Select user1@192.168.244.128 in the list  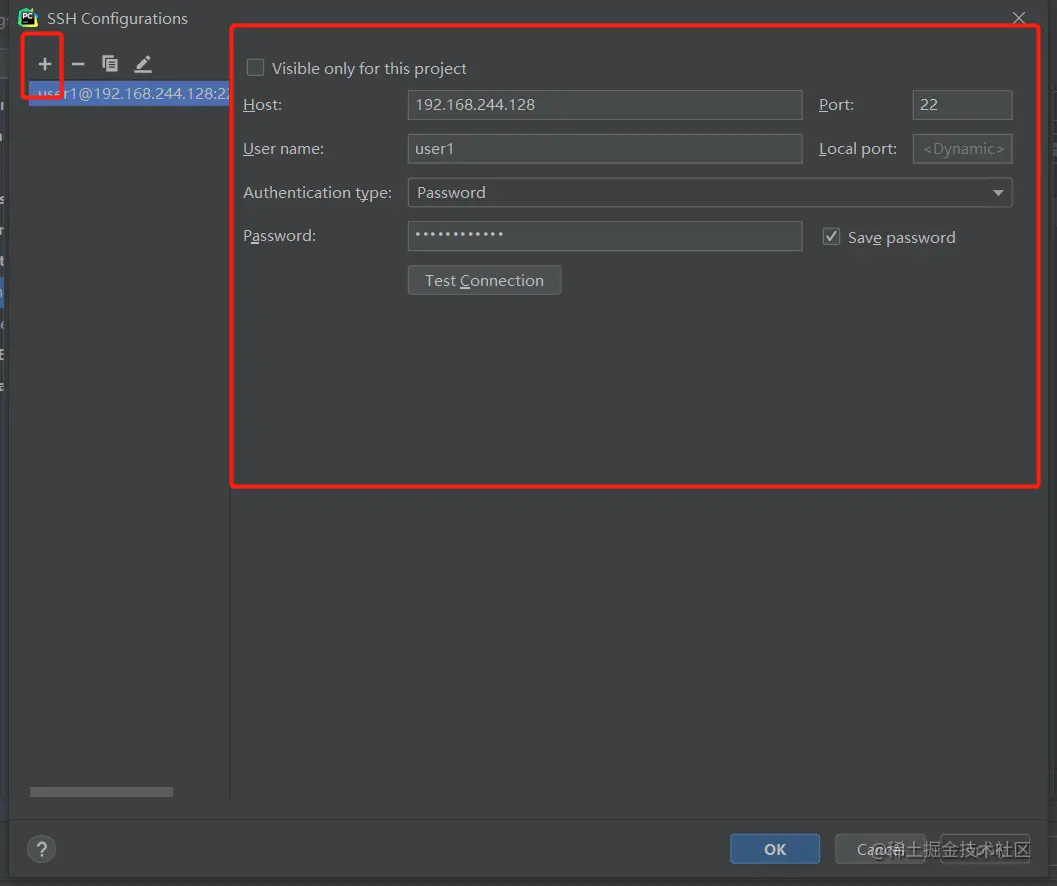(129, 94)
